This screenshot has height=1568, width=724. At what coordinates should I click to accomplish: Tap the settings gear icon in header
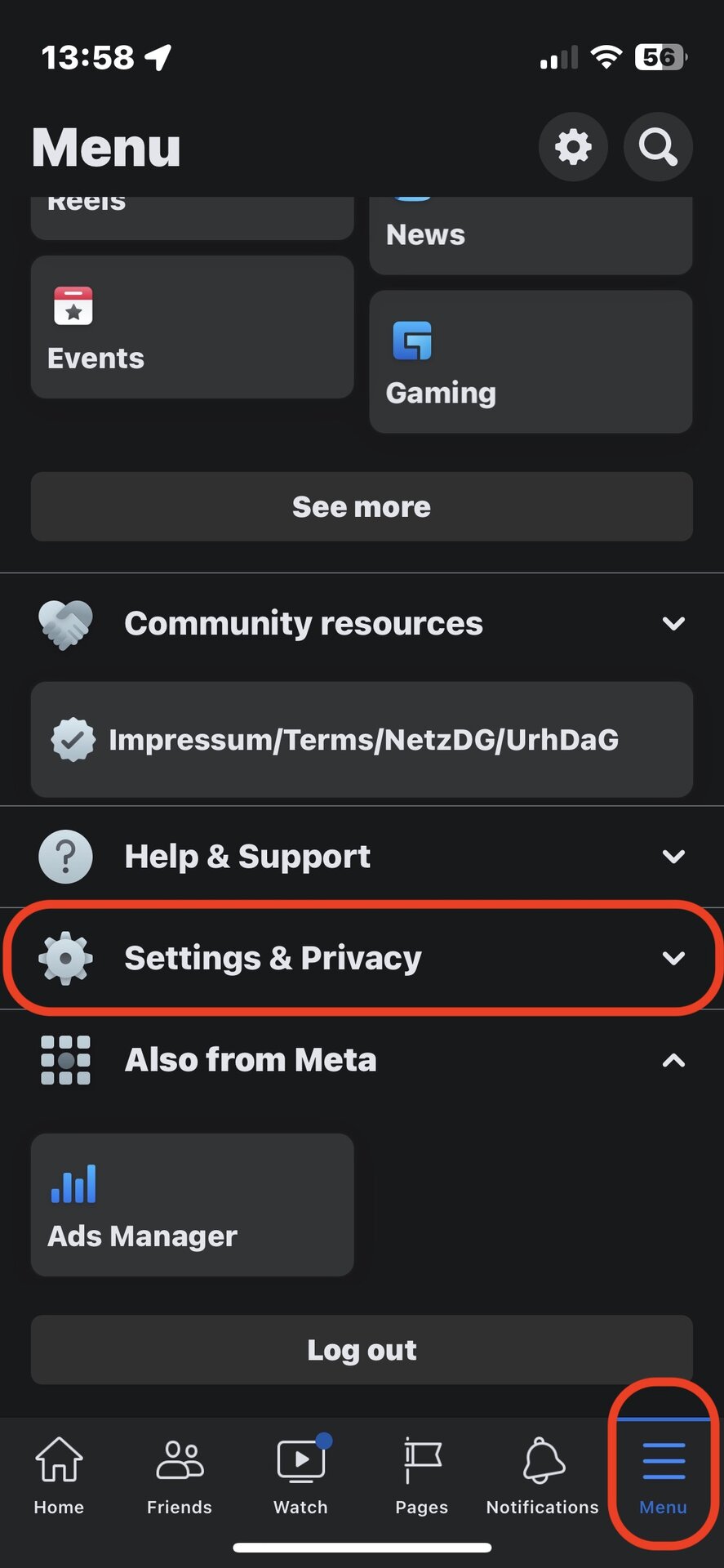coord(573,147)
